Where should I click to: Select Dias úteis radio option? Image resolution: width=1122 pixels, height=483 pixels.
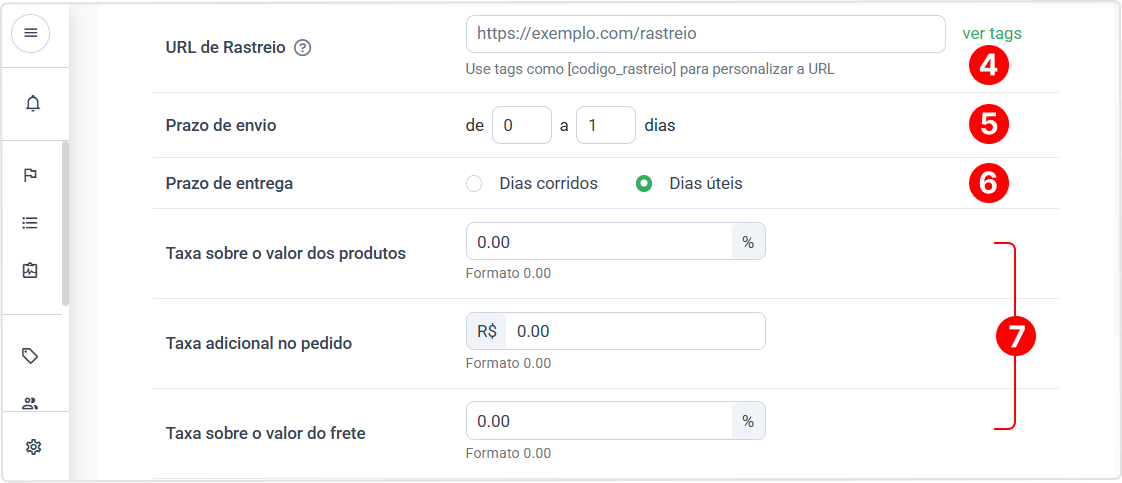pyautogui.click(x=644, y=183)
